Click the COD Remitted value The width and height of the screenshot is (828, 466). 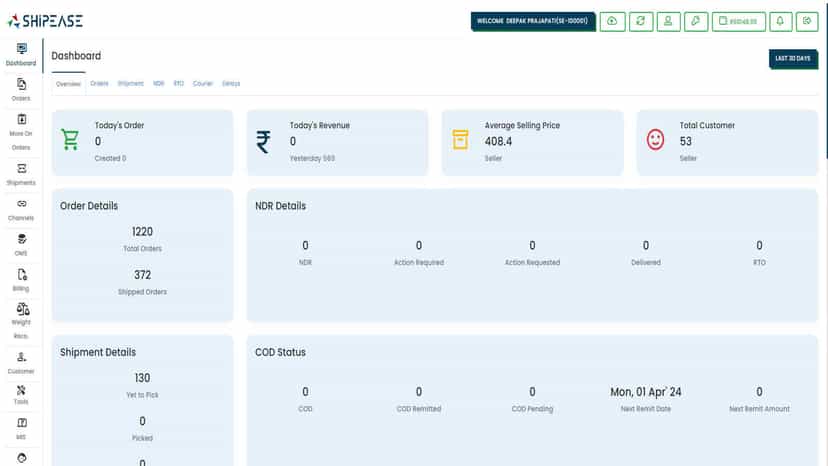(419, 392)
